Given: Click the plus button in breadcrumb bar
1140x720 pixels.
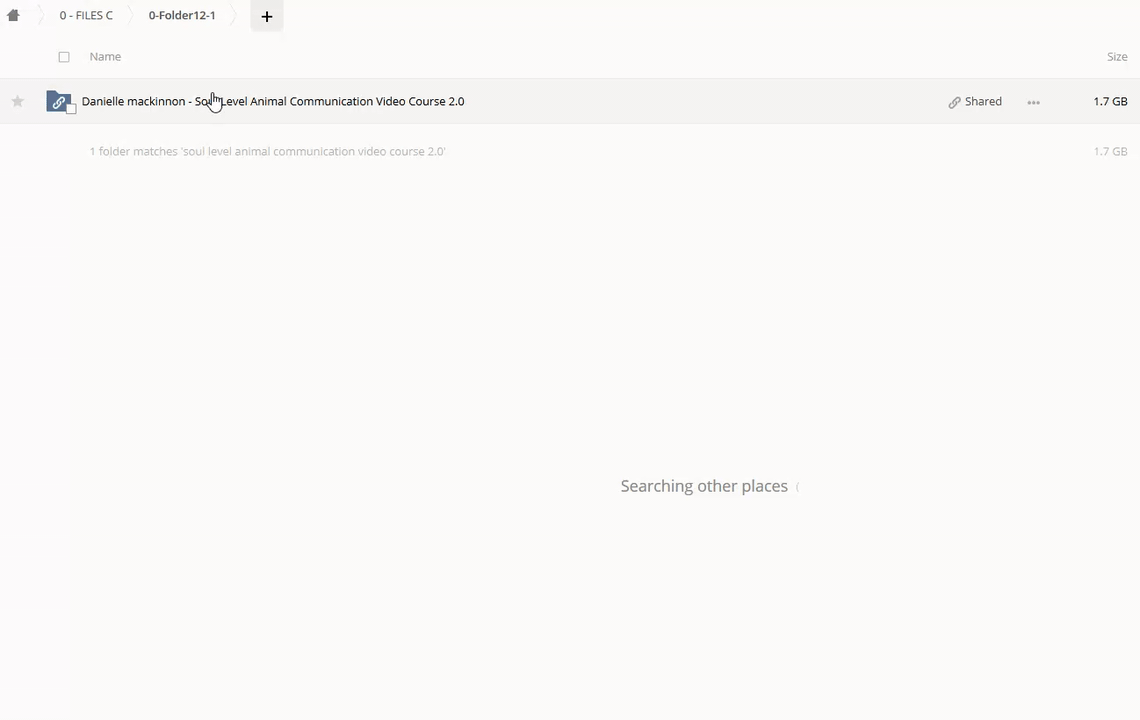Looking at the screenshot, I should (266, 16).
